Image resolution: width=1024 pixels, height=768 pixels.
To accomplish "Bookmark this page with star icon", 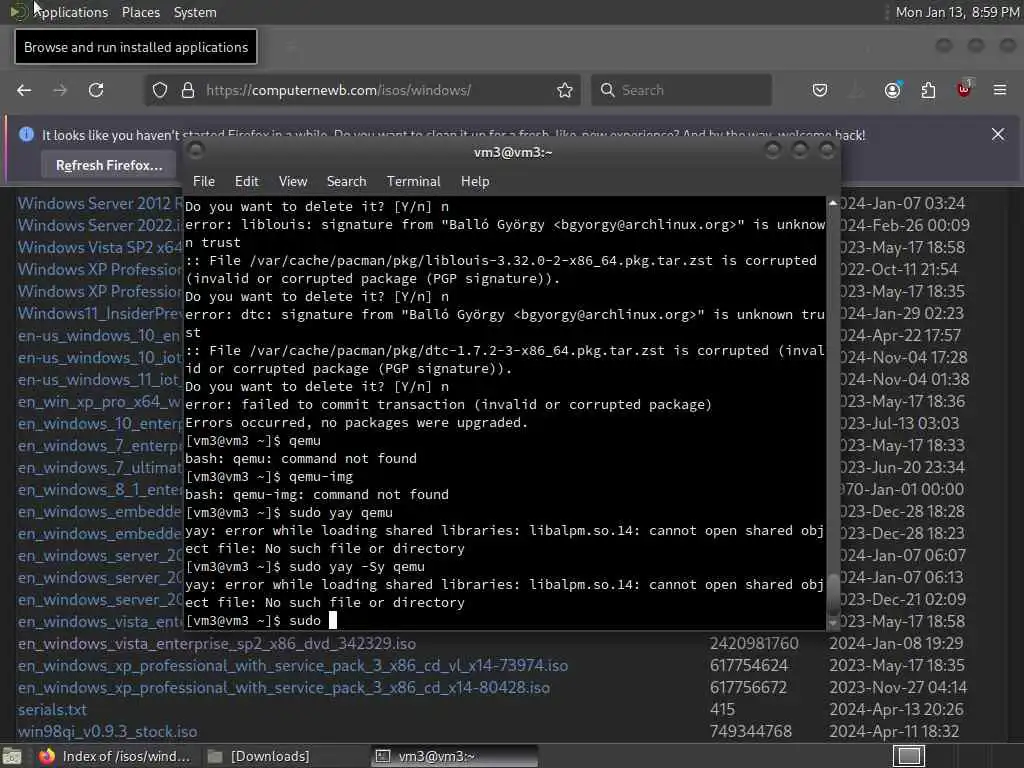I will click(x=565, y=90).
